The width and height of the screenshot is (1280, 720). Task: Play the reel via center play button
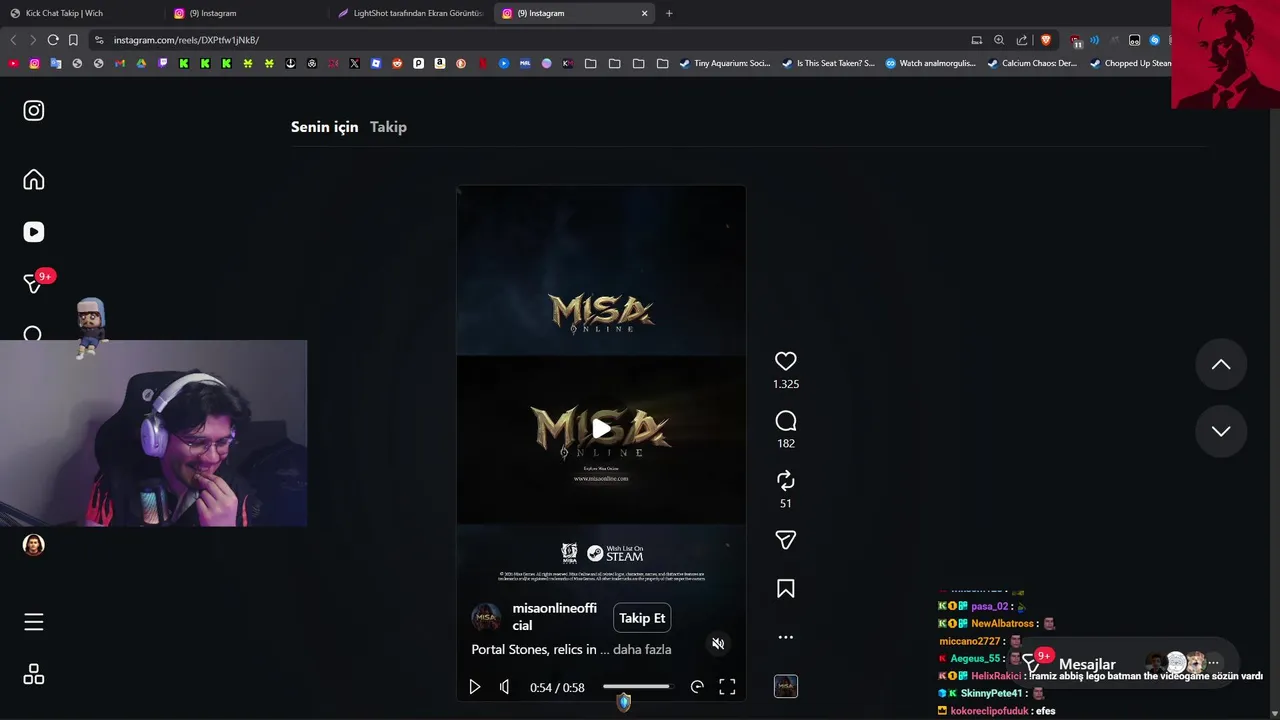(x=601, y=429)
